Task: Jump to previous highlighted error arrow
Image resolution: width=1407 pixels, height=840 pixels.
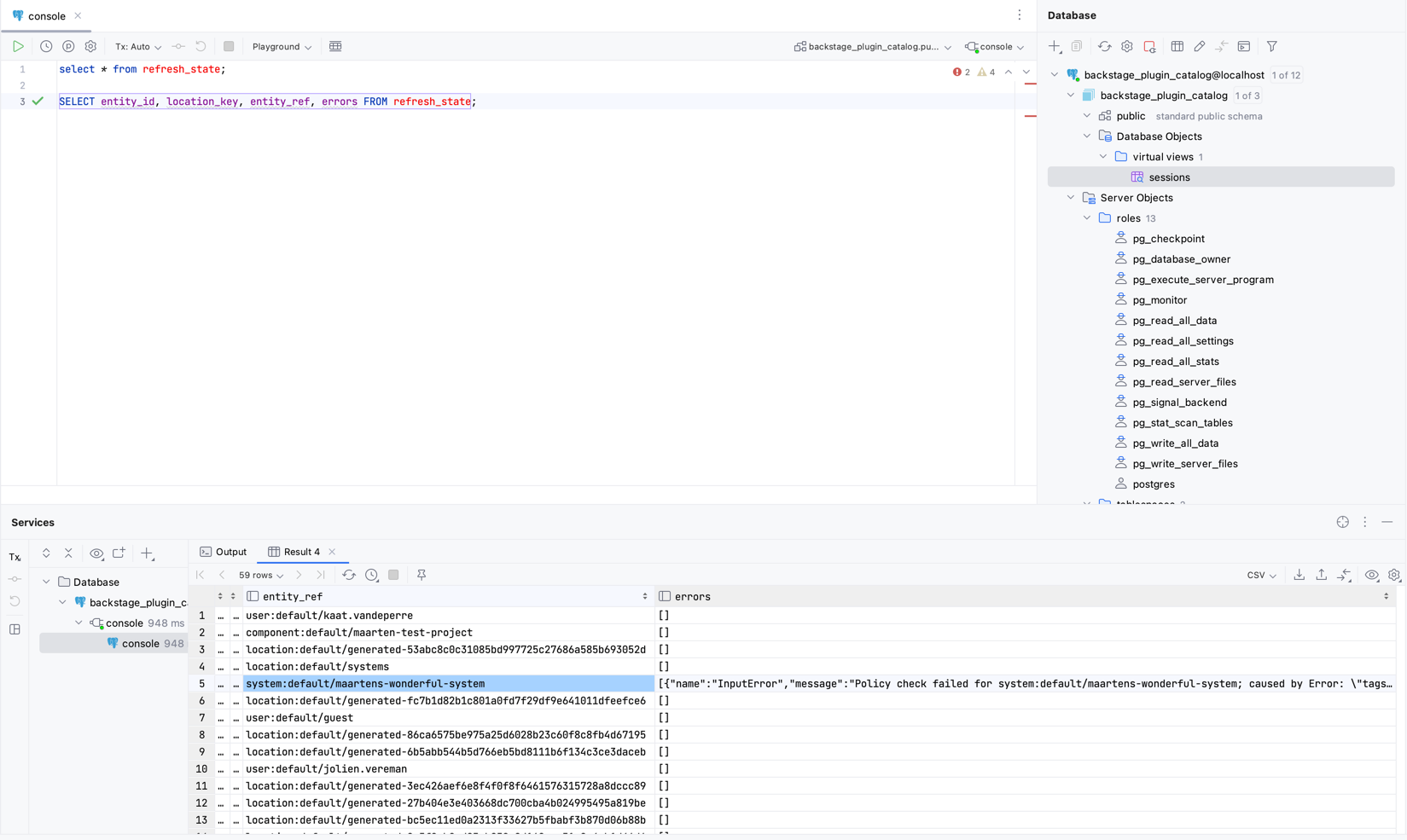Action: coord(1009,72)
